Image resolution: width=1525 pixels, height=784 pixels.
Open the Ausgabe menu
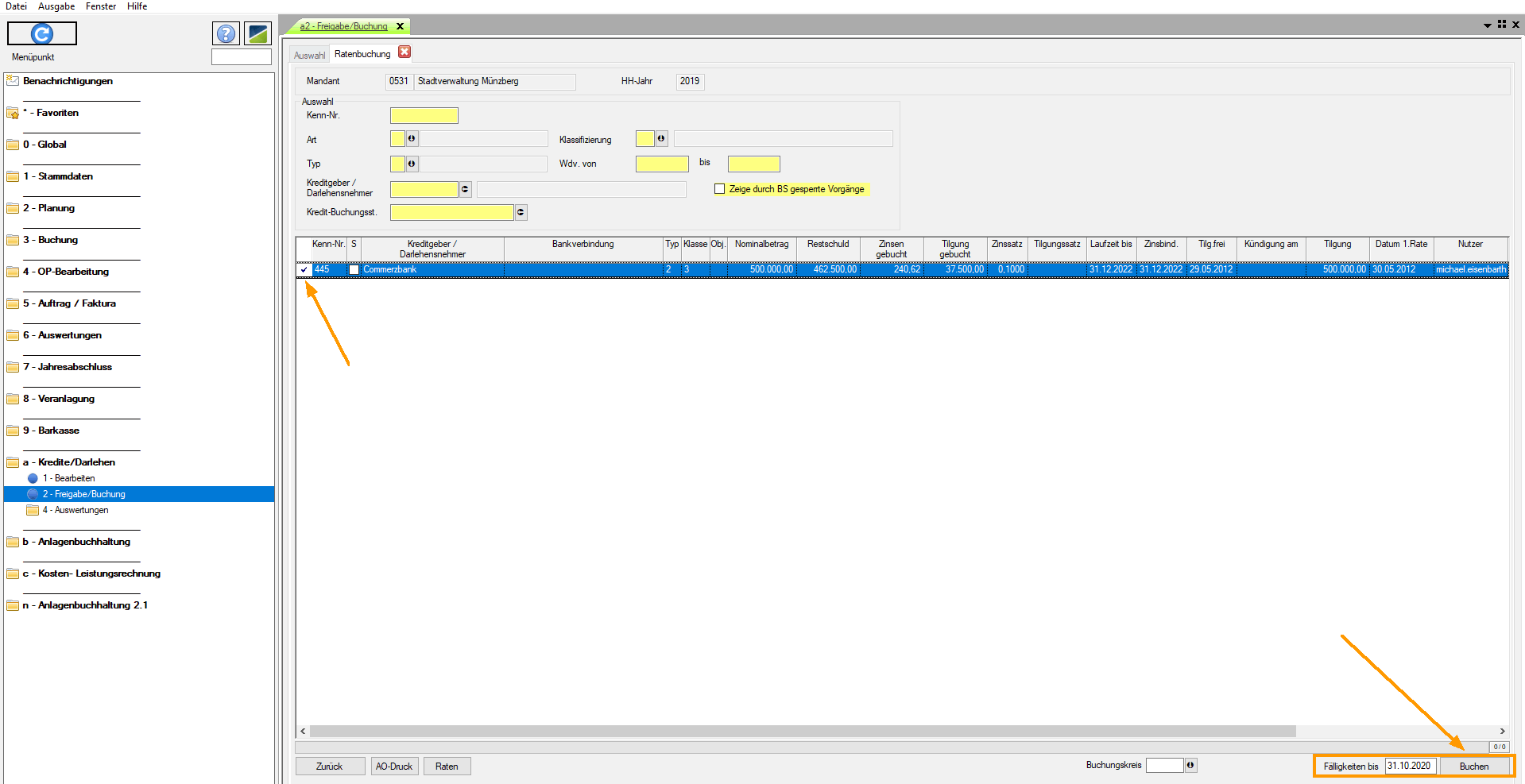56,6
